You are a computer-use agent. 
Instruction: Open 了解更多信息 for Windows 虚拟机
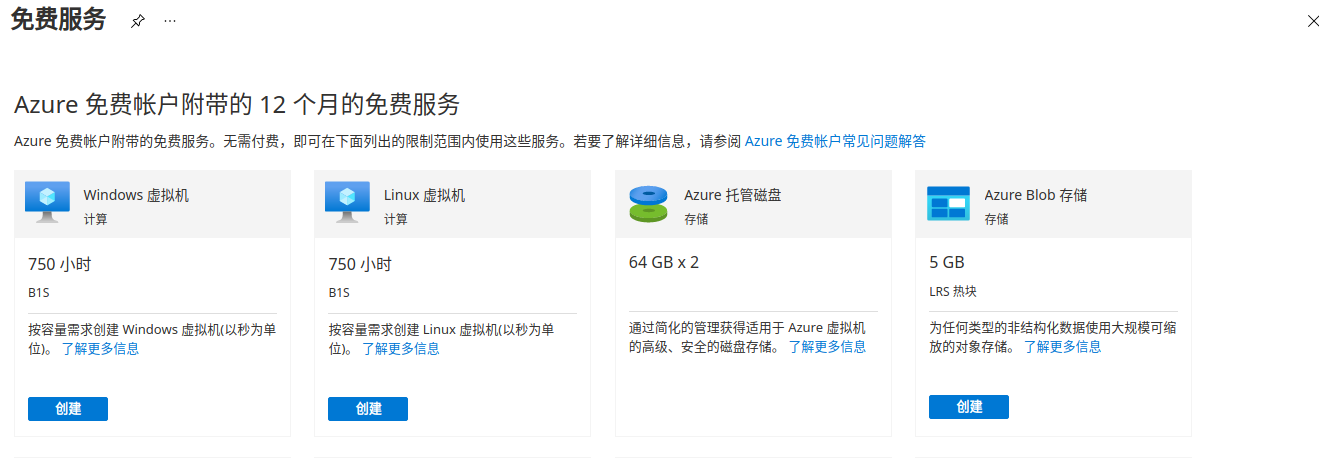(100, 349)
